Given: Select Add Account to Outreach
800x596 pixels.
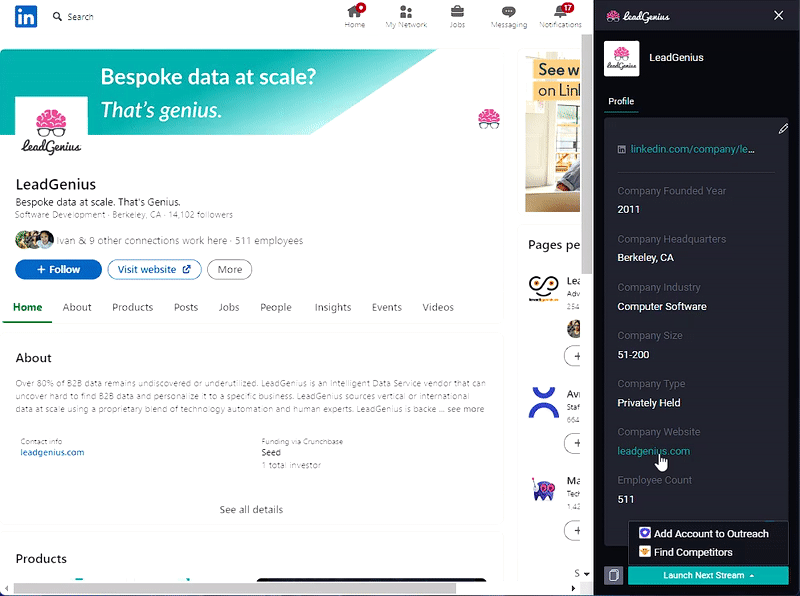Looking at the screenshot, I should 711,533.
